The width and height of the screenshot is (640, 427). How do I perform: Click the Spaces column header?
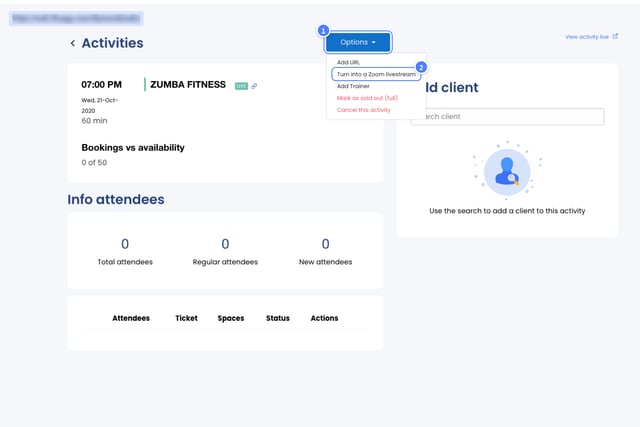pyautogui.click(x=231, y=318)
